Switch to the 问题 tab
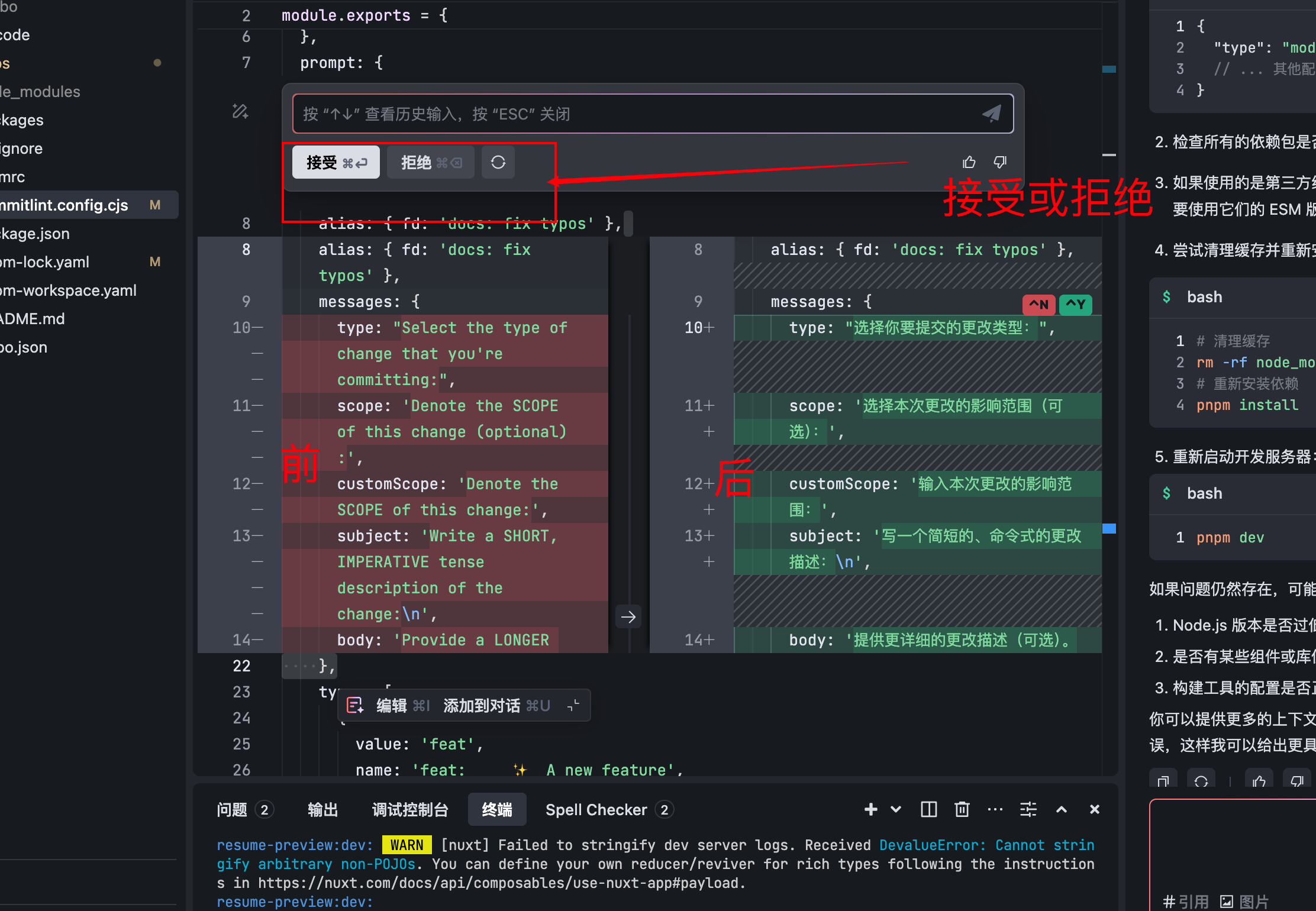Image resolution: width=1316 pixels, height=911 pixels. [x=232, y=809]
